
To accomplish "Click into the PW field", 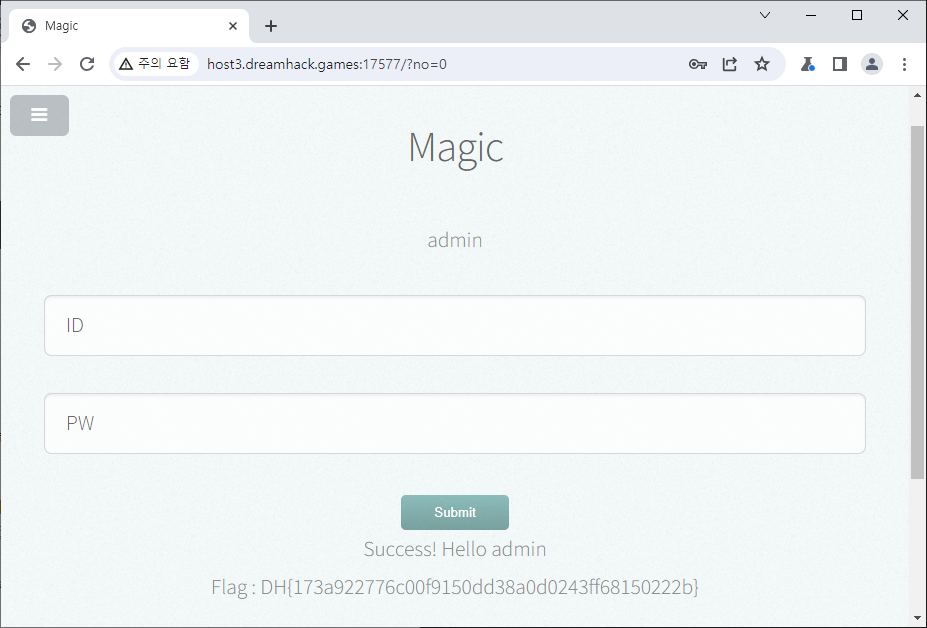I will (x=454, y=423).
